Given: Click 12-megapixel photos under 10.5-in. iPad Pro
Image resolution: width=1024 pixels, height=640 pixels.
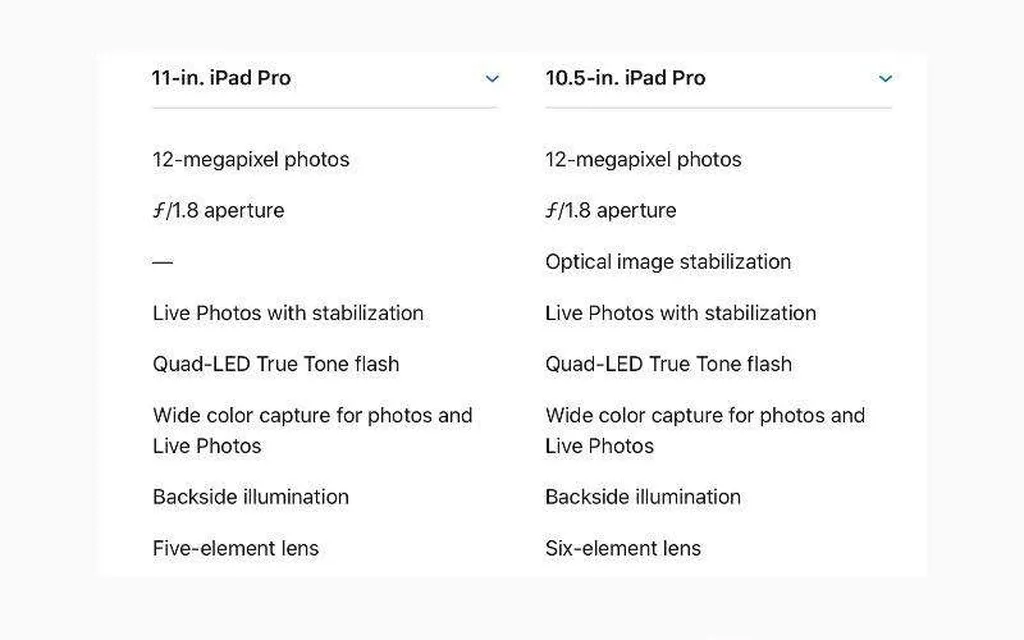Looking at the screenshot, I should pos(643,159).
